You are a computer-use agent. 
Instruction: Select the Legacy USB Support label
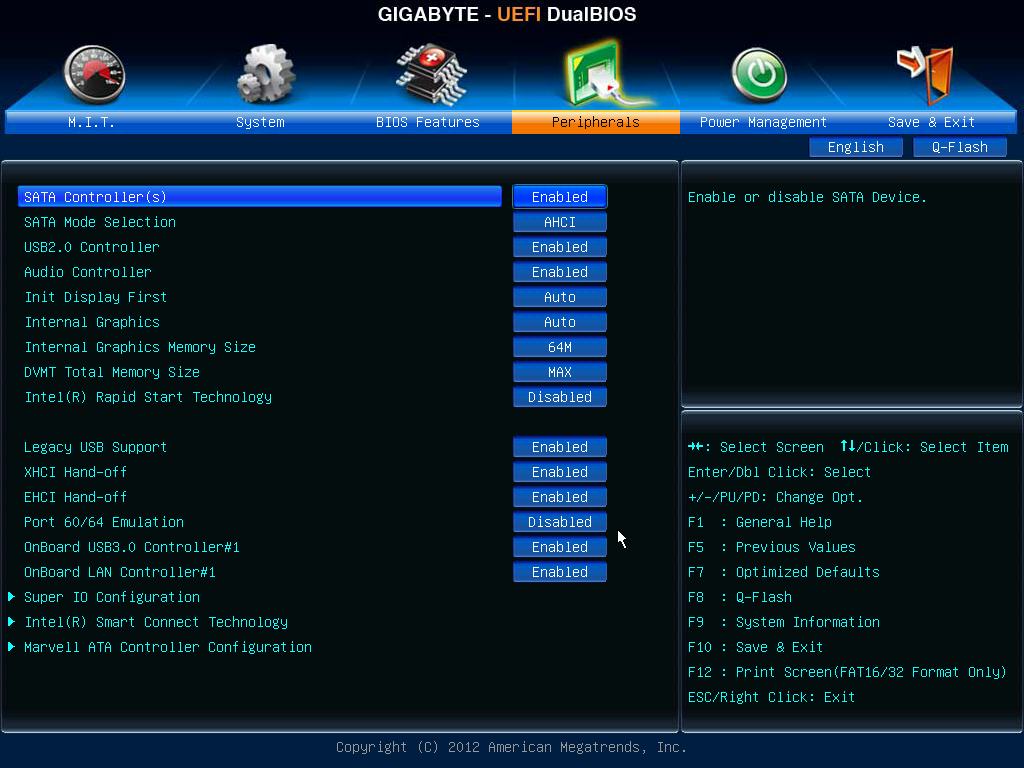tap(95, 447)
